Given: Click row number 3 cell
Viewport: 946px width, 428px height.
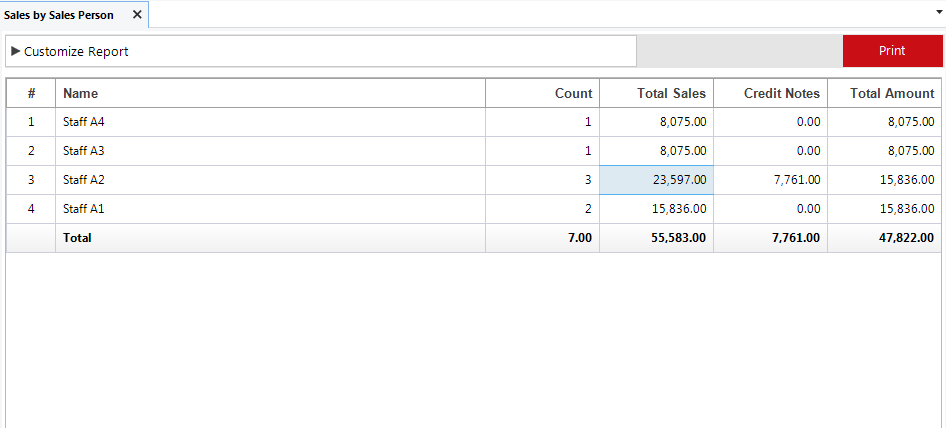Looking at the screenshot, I should coord(31,180).
